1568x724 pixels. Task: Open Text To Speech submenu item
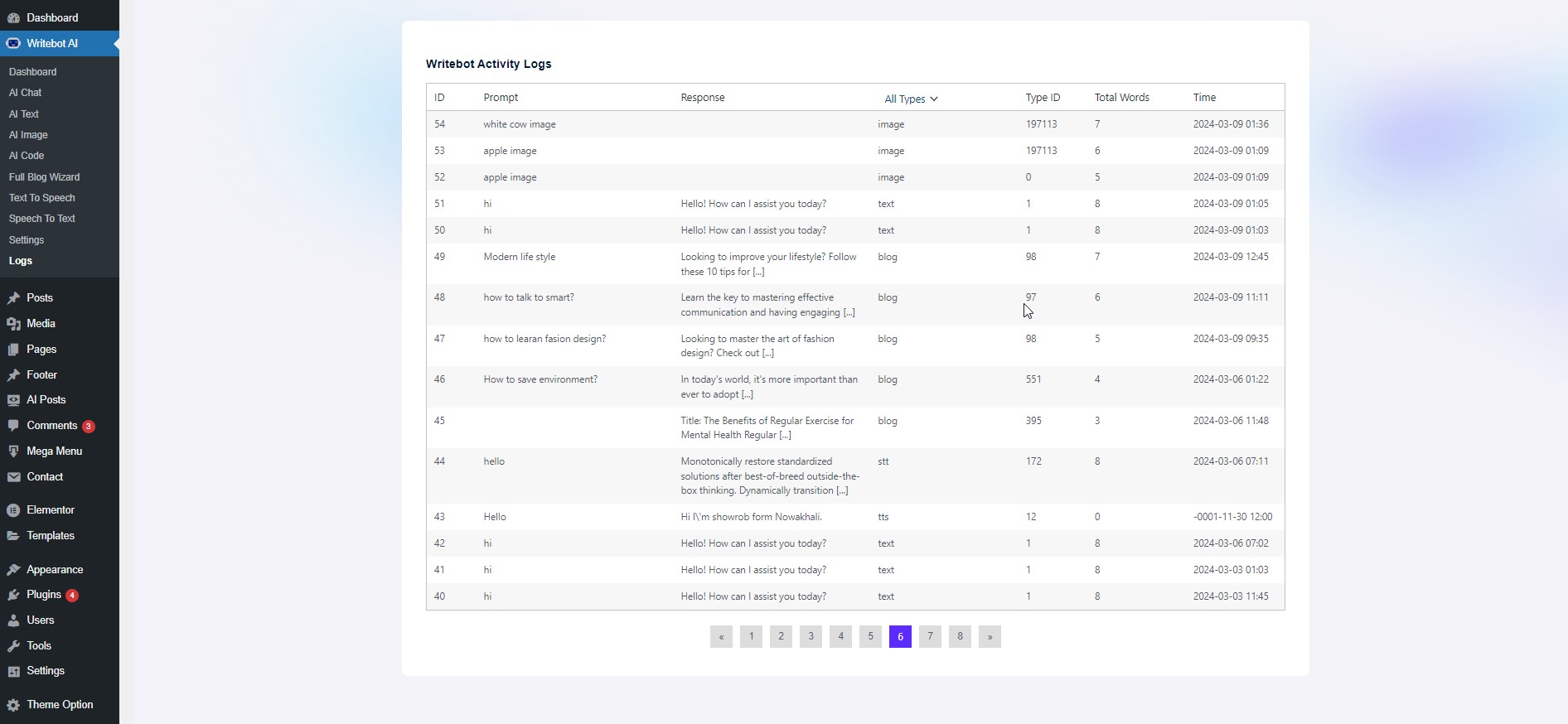pyautogui.click(x=42, y=198)
